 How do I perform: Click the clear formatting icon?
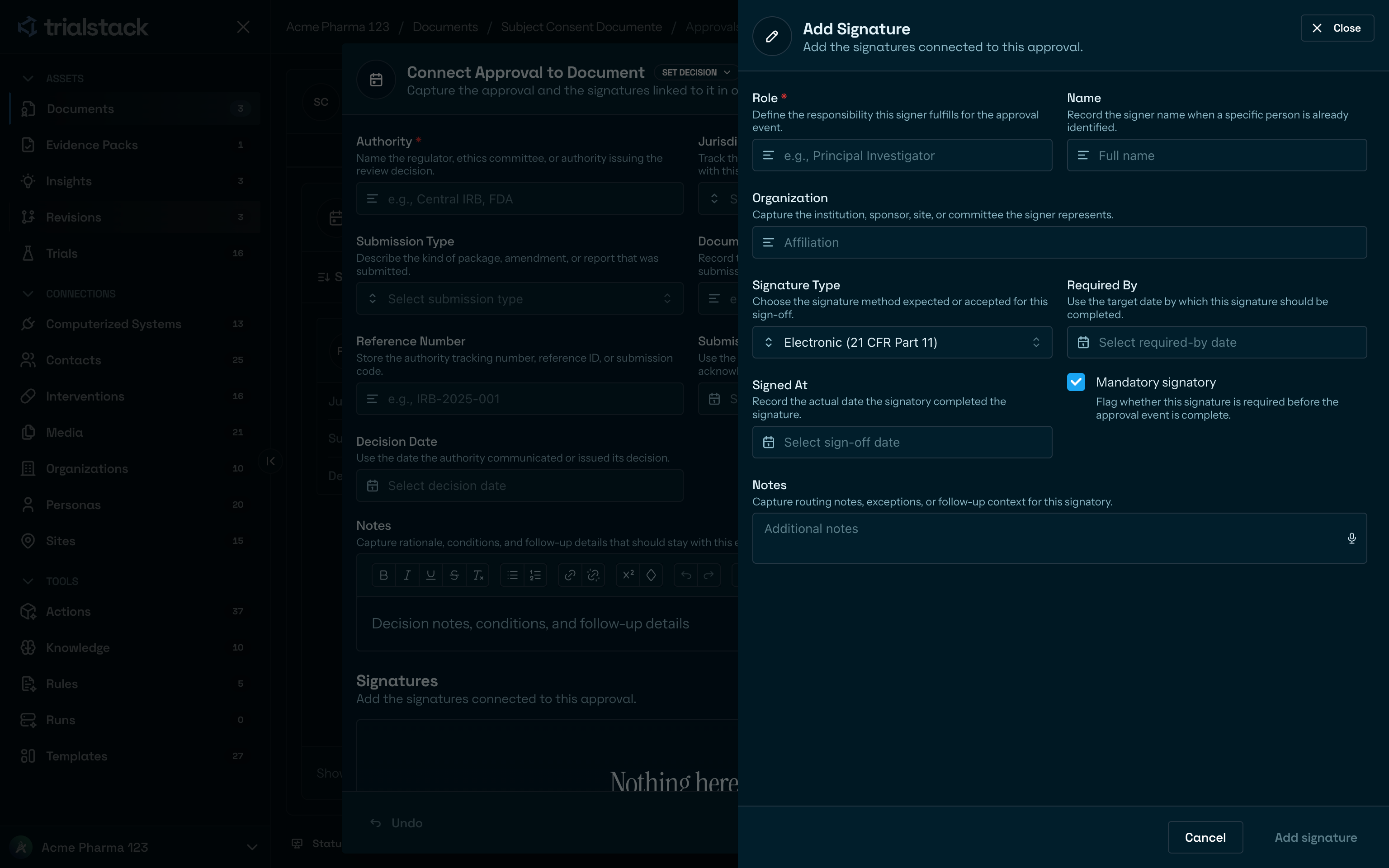477,575
